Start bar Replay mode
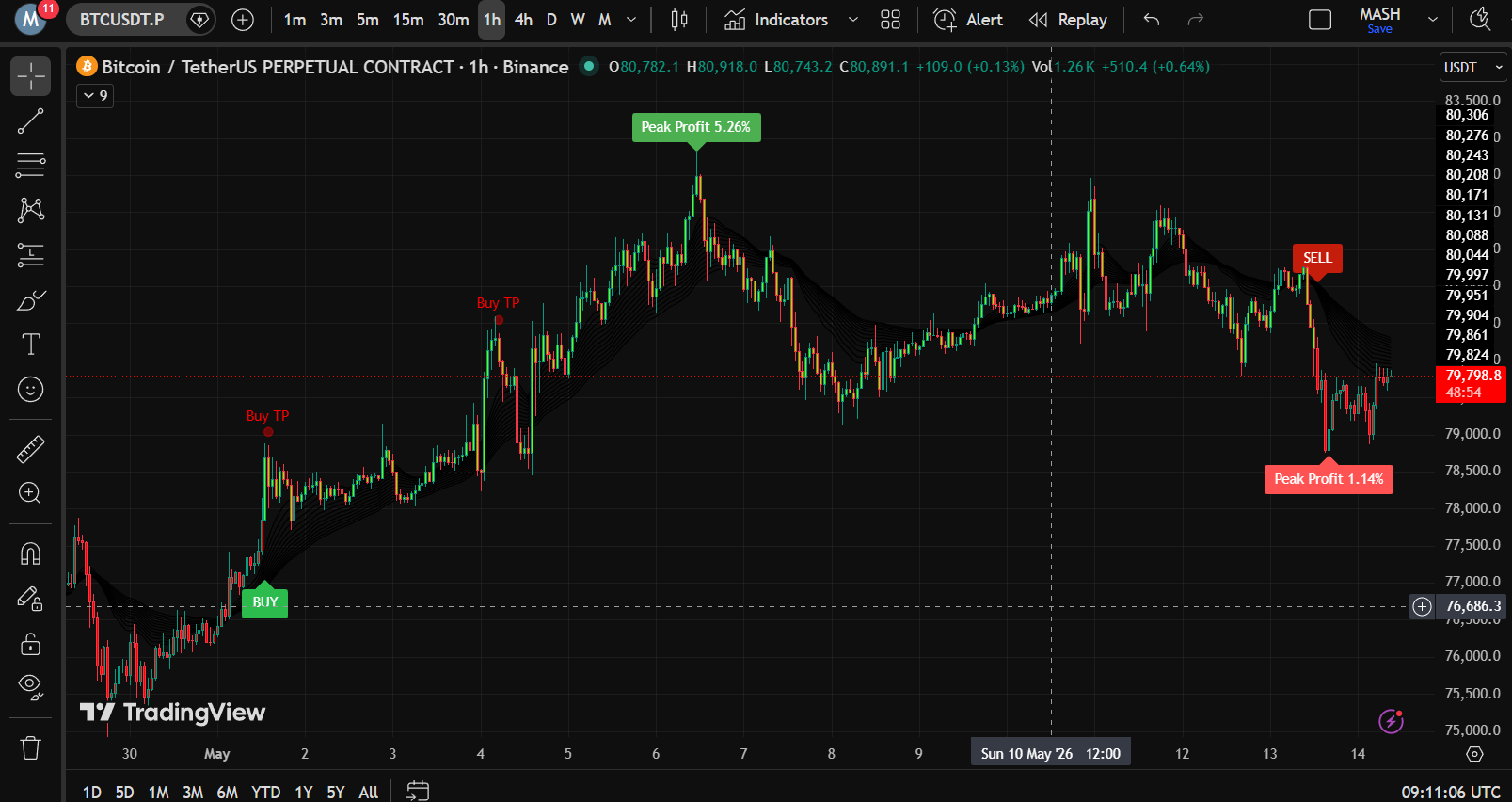The height and width of the screenshot is (802, 1512). pos(1068,20)
